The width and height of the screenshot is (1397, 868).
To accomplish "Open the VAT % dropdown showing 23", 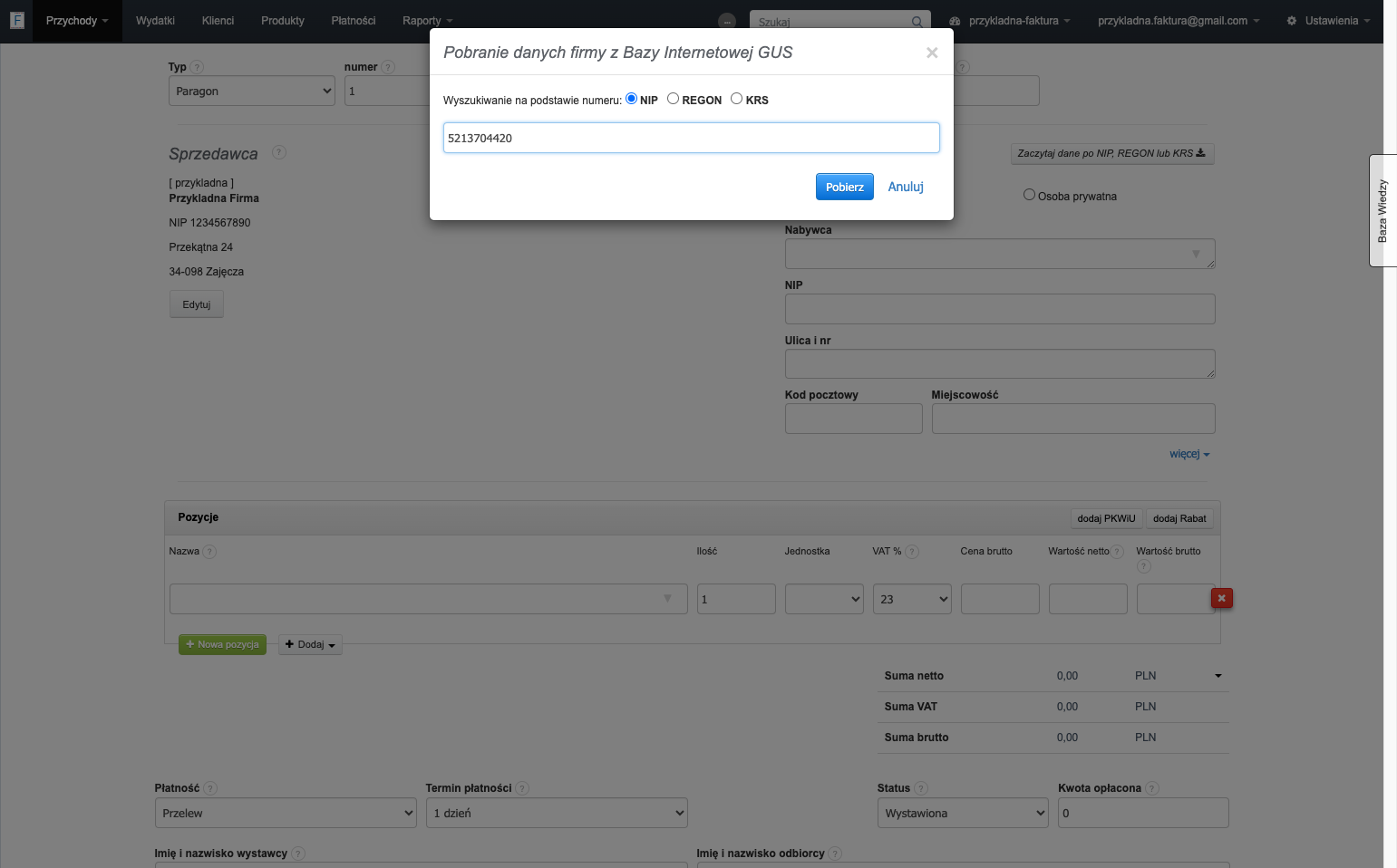I will pyautogui.click(x=912, y=599).
